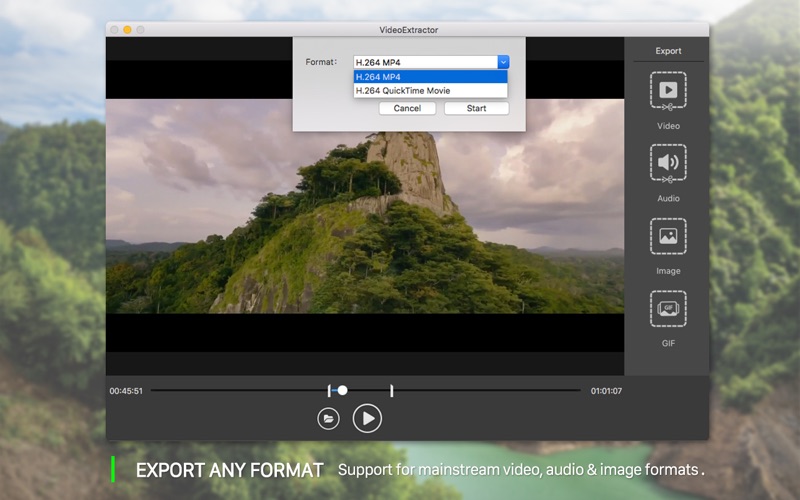The height and width of the screenshot is (500, 800).
Task: Click the Audio export icon
Action: pyautogui.click(x=668, y=164)
